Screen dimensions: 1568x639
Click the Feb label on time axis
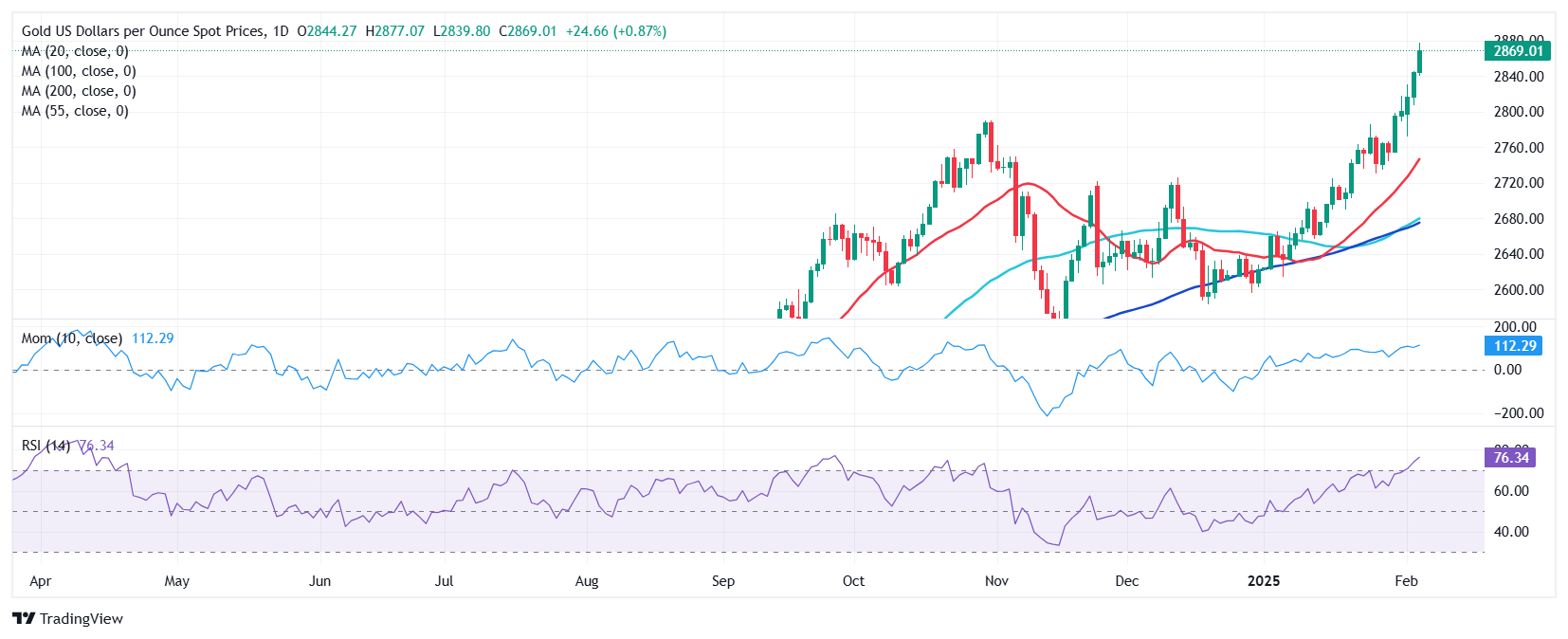tap(1407, 581)
